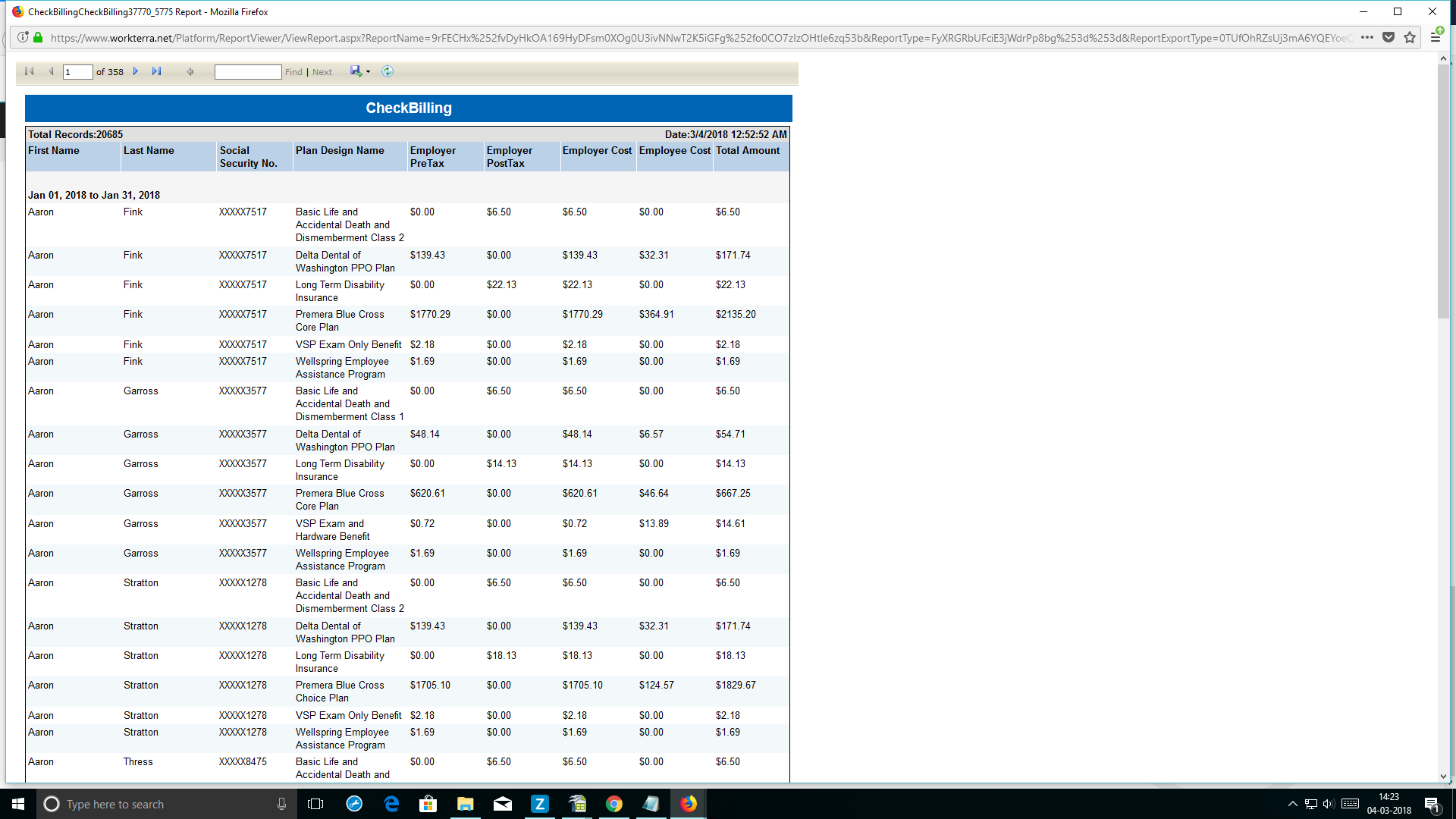This screenshot has height=819, width=1456.
Task: Open Microsoft Store from taskbar
Action: [428, 804]
